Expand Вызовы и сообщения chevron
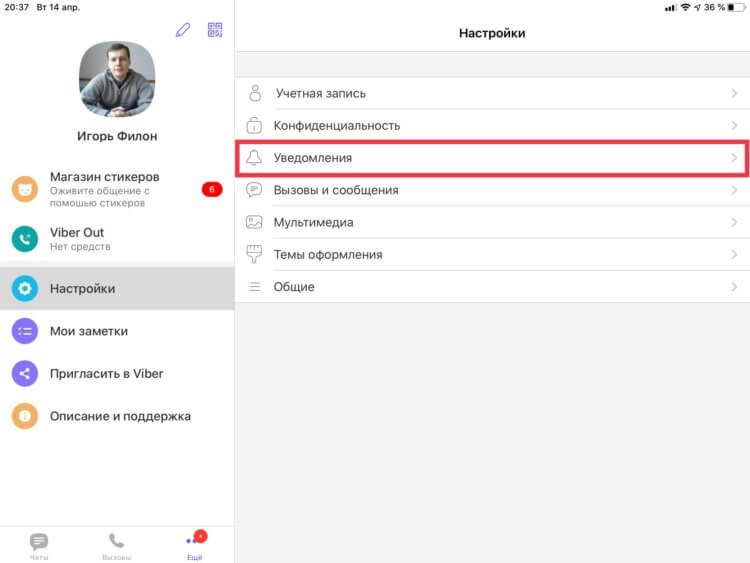The image size is (750, 563). point(734,190)
